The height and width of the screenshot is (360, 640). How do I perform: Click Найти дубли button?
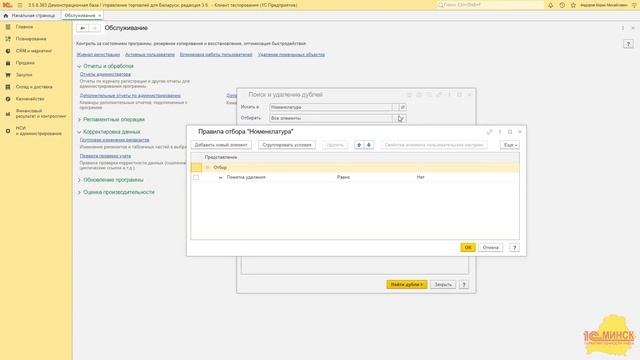click(x=407, y=285)
